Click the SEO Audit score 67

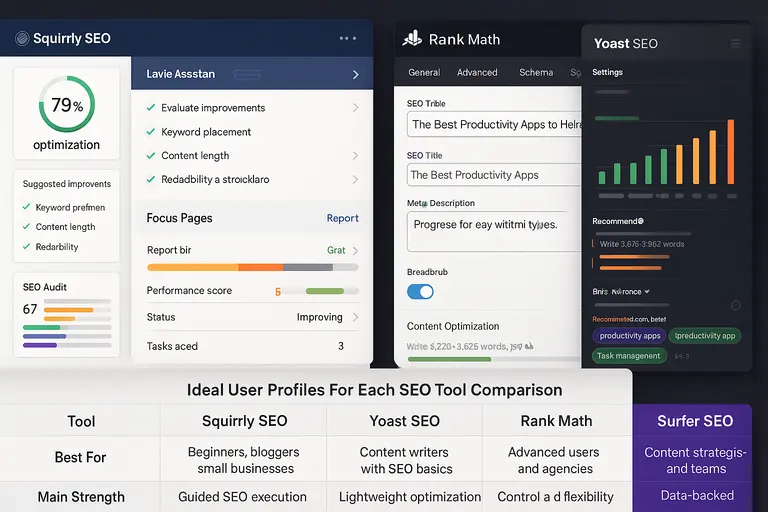click(x=30, y=309)
